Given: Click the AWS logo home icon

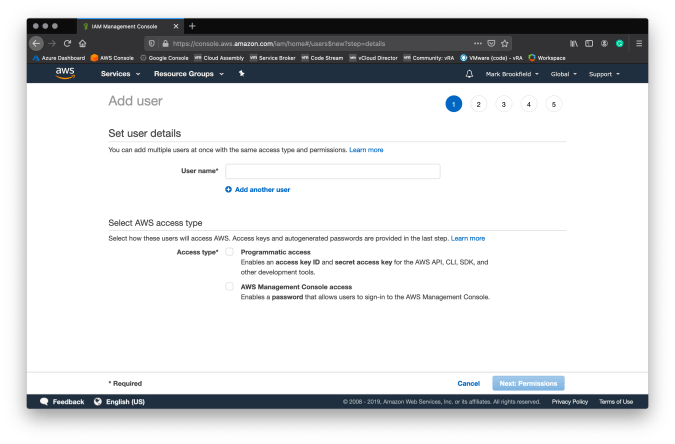Looking at the screenshot, I should coord(65,73).
